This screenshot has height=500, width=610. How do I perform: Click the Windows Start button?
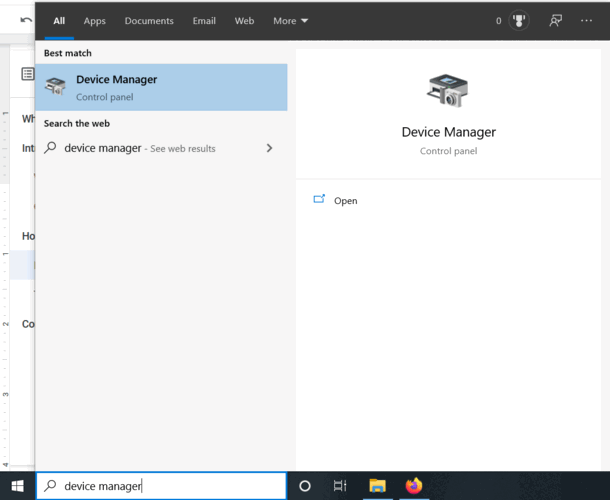(x=18, y=486)
